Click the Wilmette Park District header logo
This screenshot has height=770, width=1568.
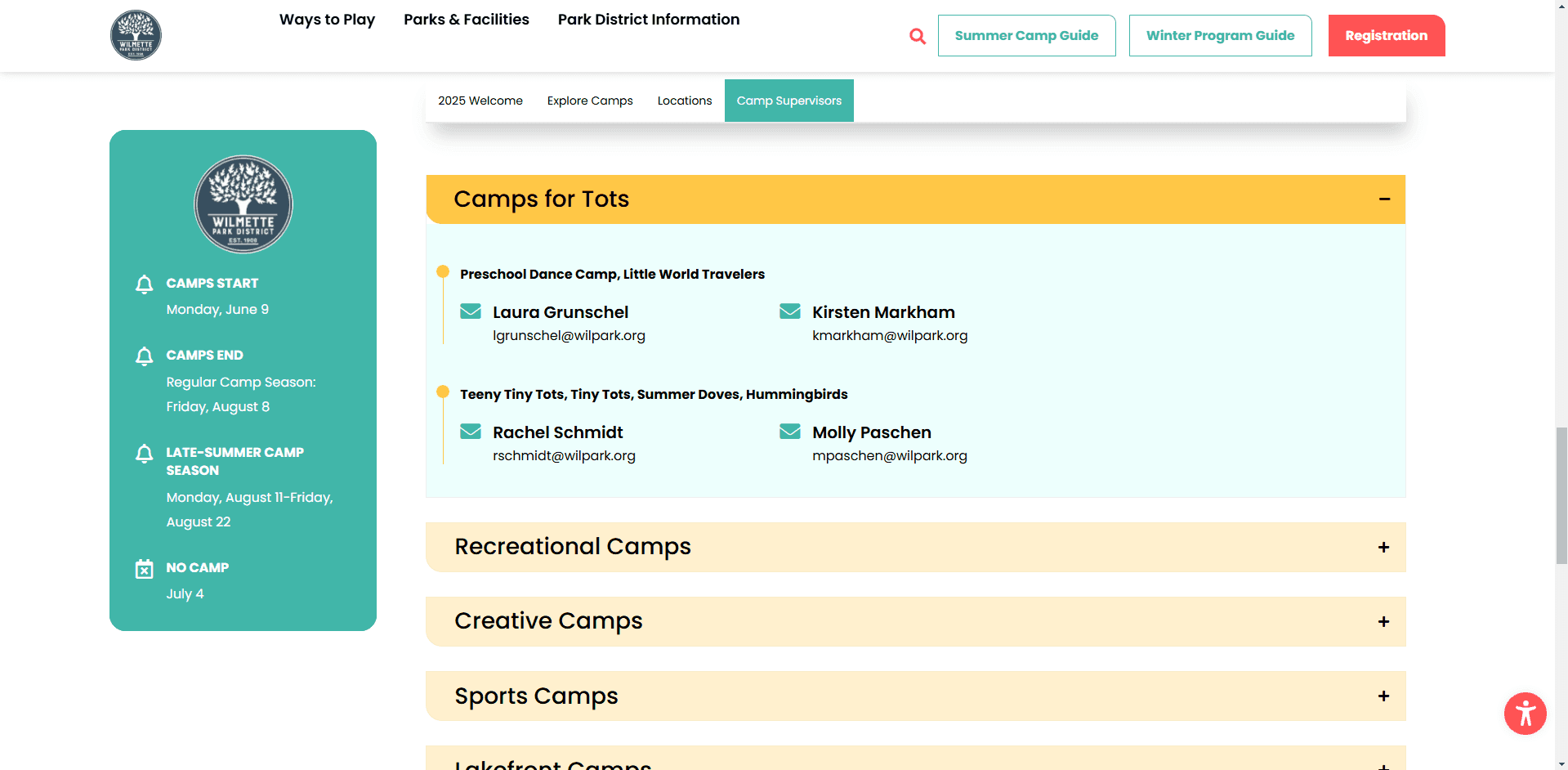coord(136,35)
